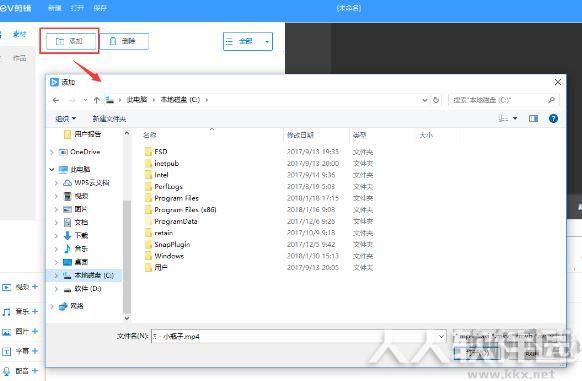The height and width of the screenshot is (381, 582).
Task: Select OneDrive in the navigation tree
Action: coord(85,152)
